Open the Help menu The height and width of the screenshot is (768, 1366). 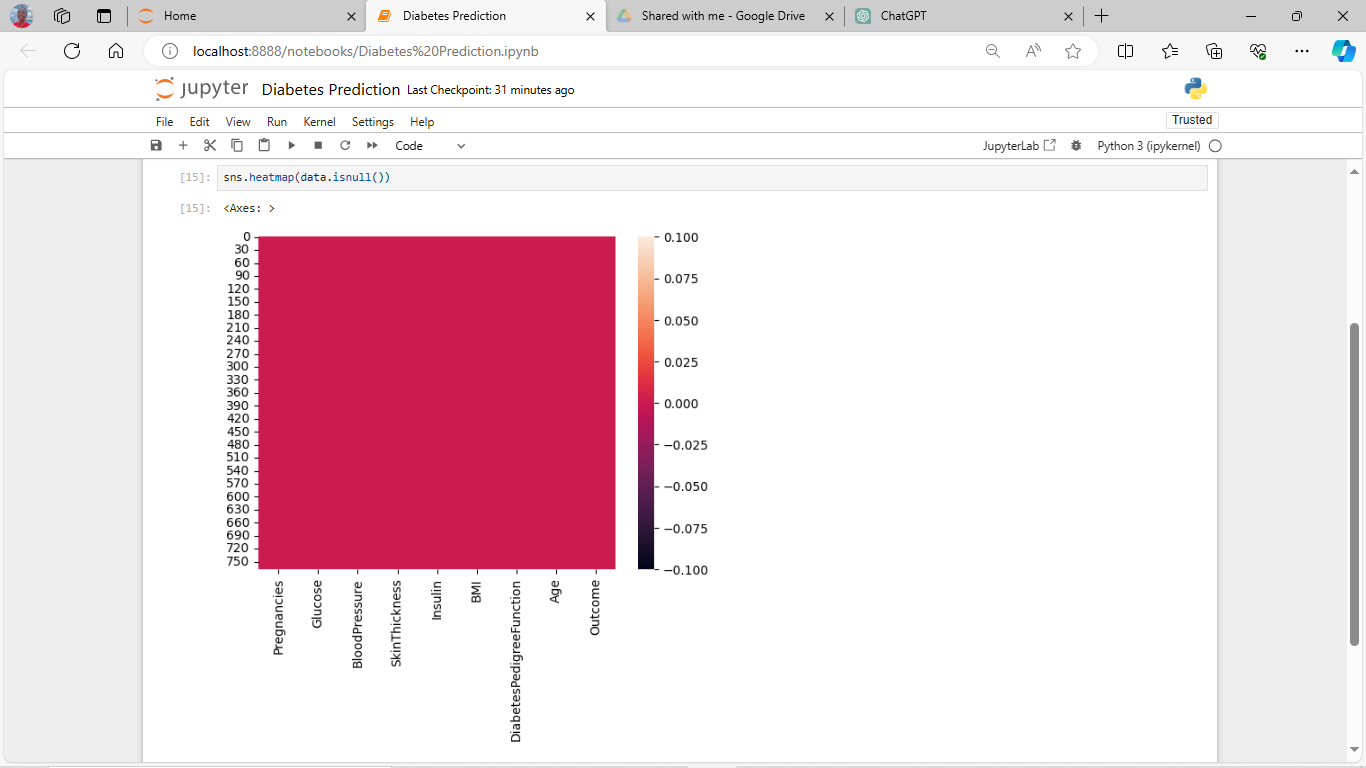pos(422,122)
